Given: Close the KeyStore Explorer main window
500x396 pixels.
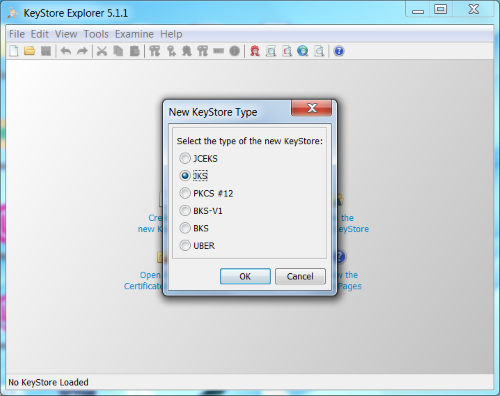Looking at the screenshot, I should tap(473, 9).
